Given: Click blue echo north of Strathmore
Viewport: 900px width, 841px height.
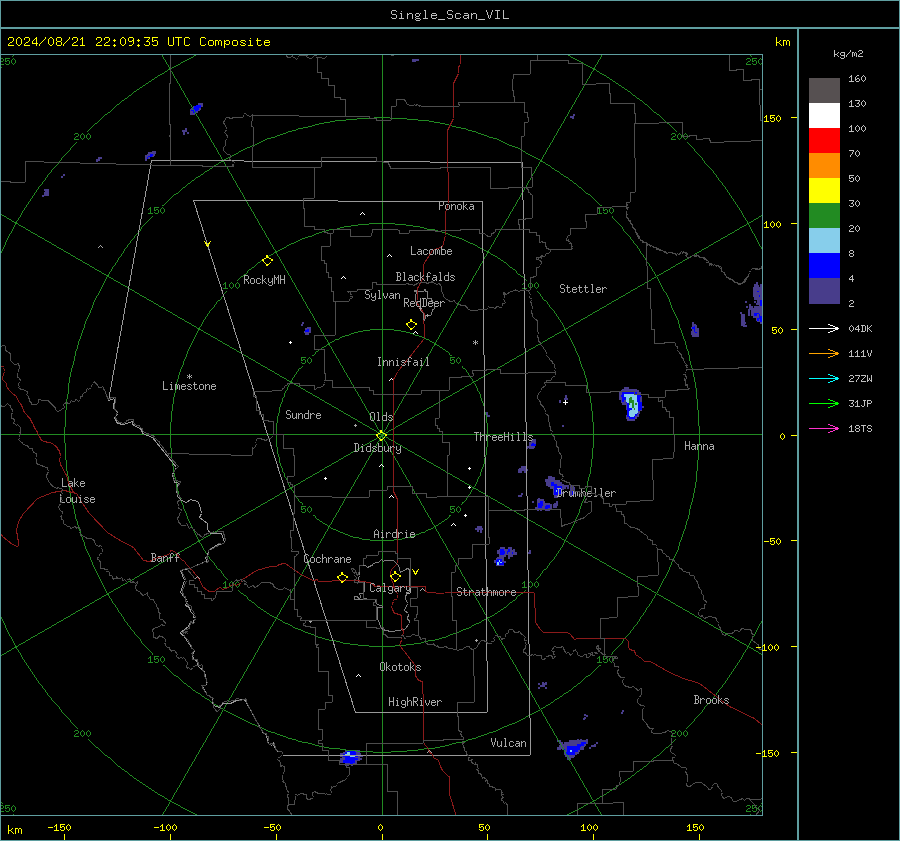Looking at the screenshot, I should (505, 556).
